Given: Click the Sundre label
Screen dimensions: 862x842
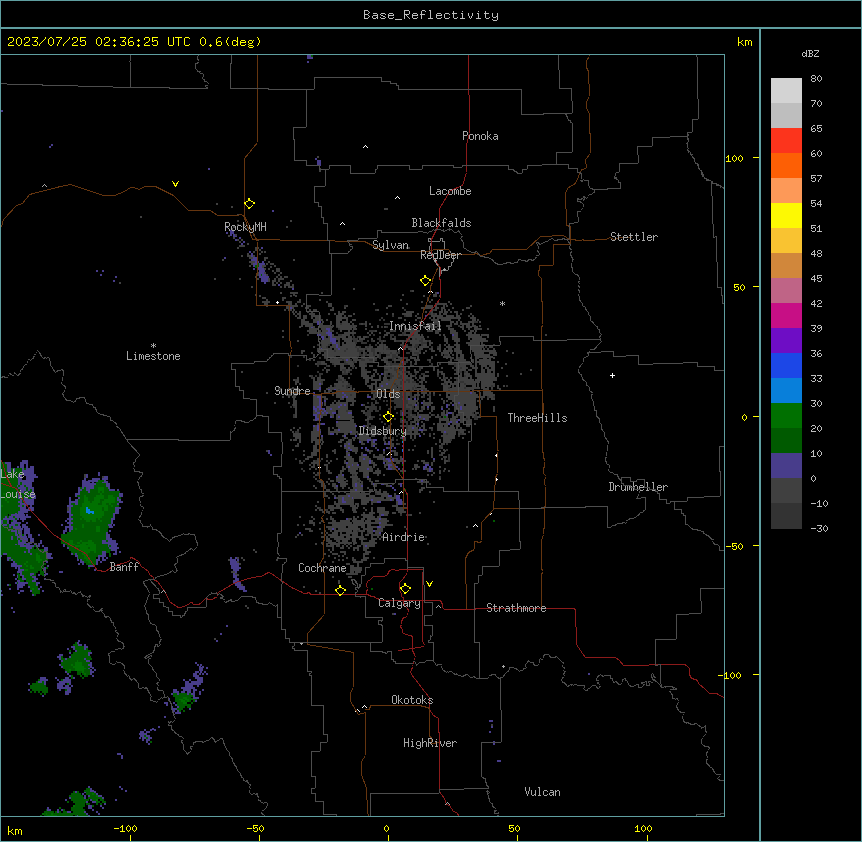Looking at the screenshot, I should click(x=292, y=391).
